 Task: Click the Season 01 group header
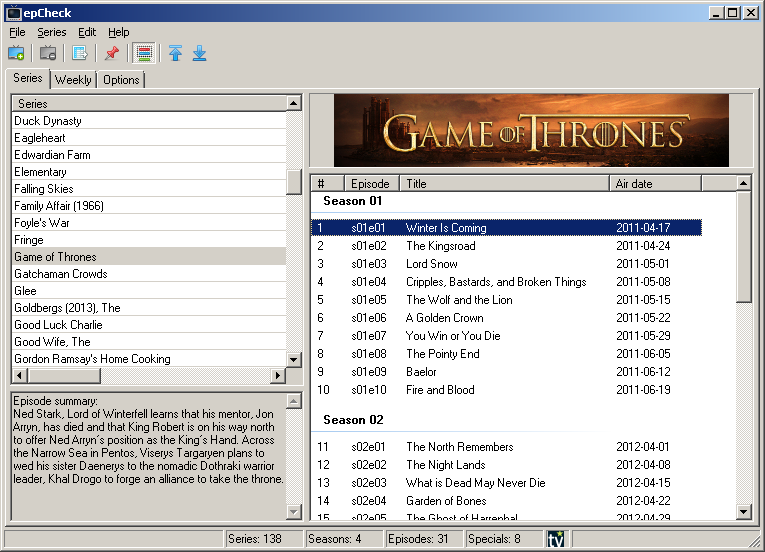pyautogui.click(x=352, y=201)
